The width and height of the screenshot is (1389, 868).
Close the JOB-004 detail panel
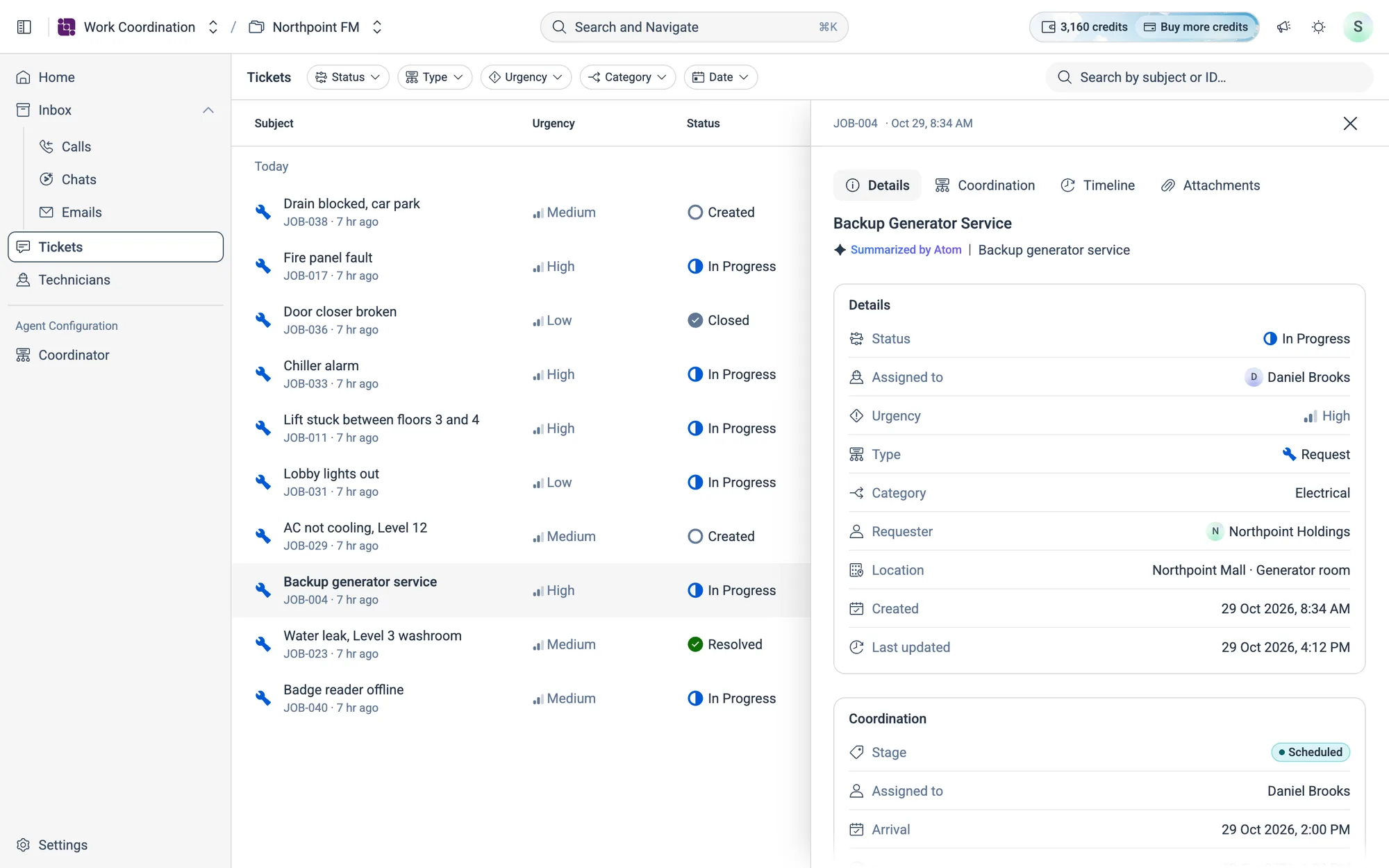click(x=1350, y=124)
